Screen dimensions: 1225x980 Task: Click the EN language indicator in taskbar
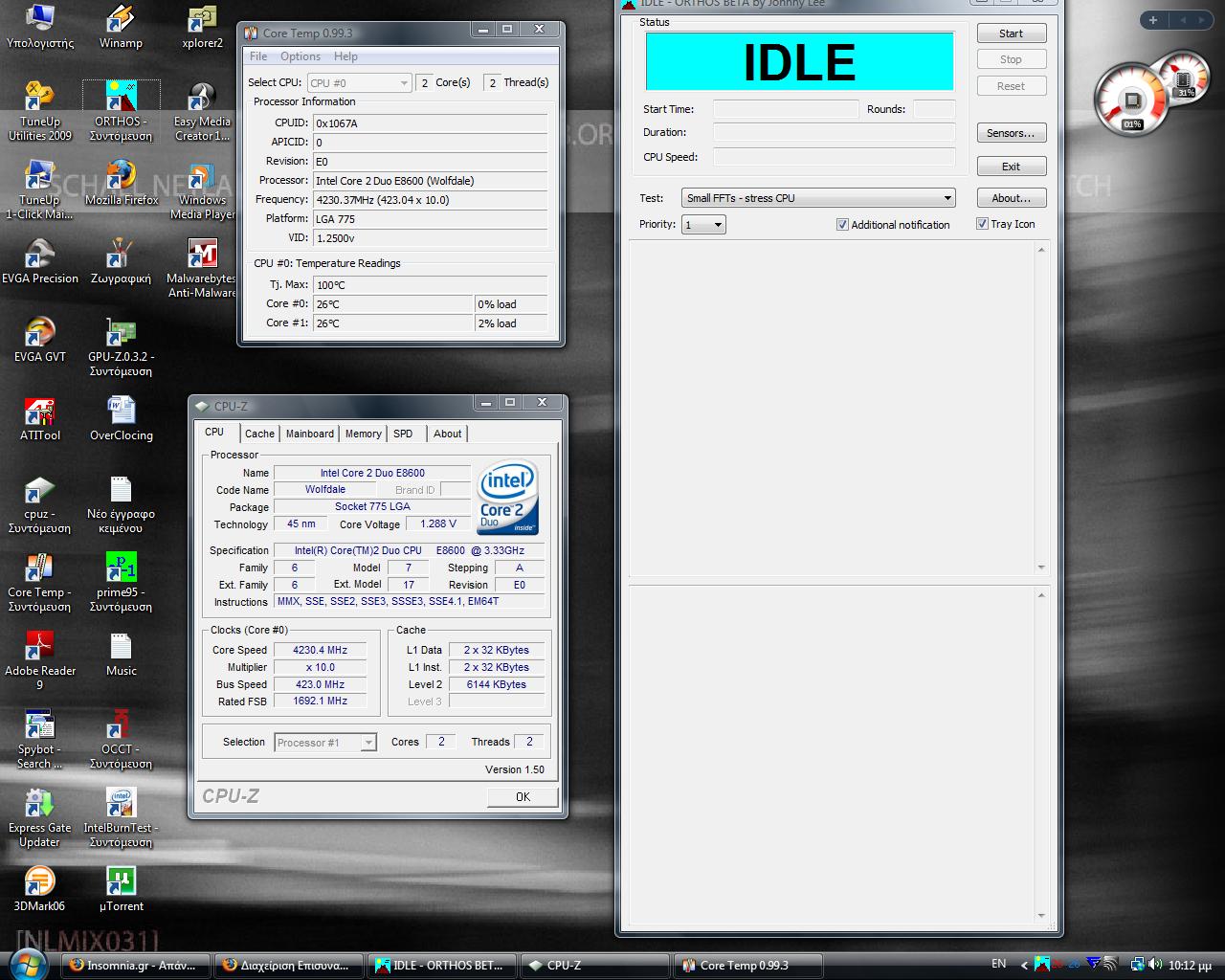point(998,964)
